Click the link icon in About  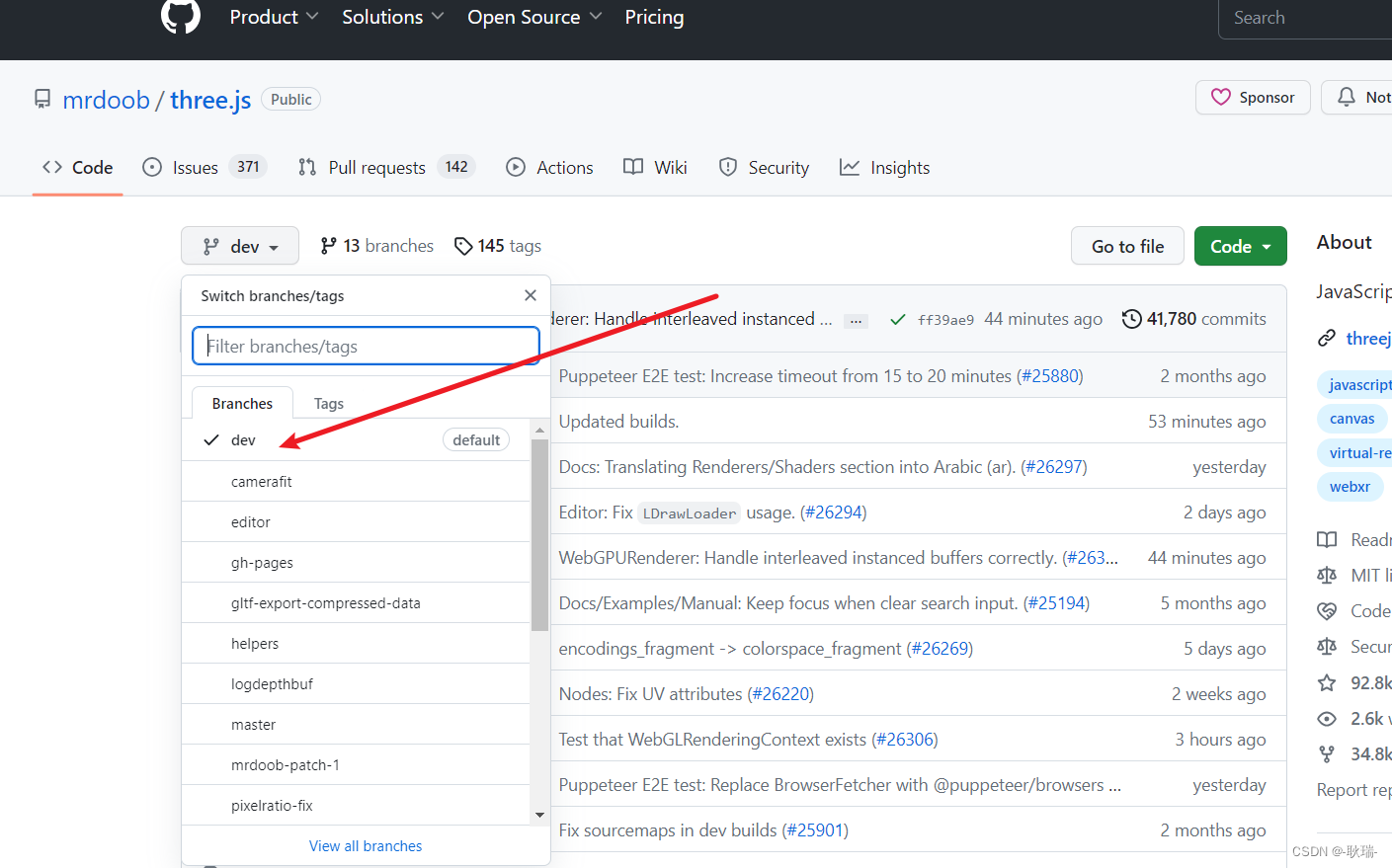pyautogui.click(x=1327, y=339)
